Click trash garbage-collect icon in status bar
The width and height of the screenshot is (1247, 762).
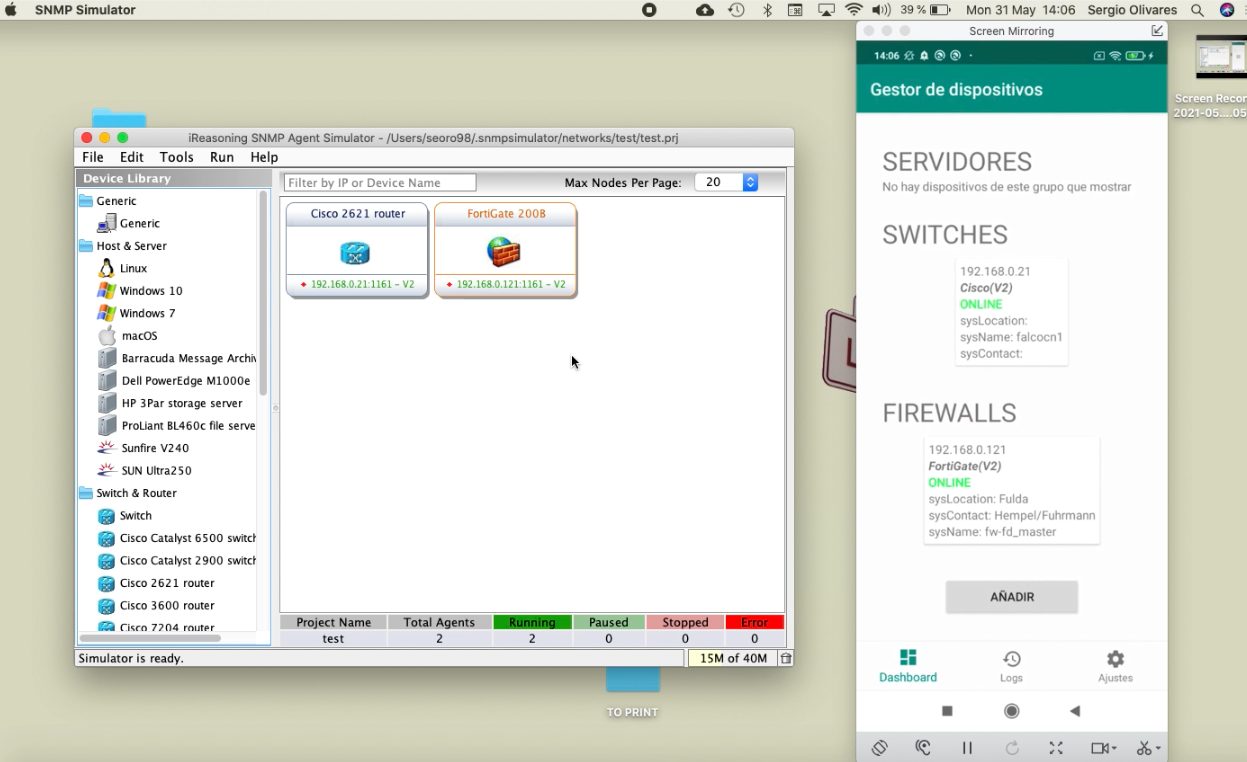pyautogui.click(x=786, y=658)
